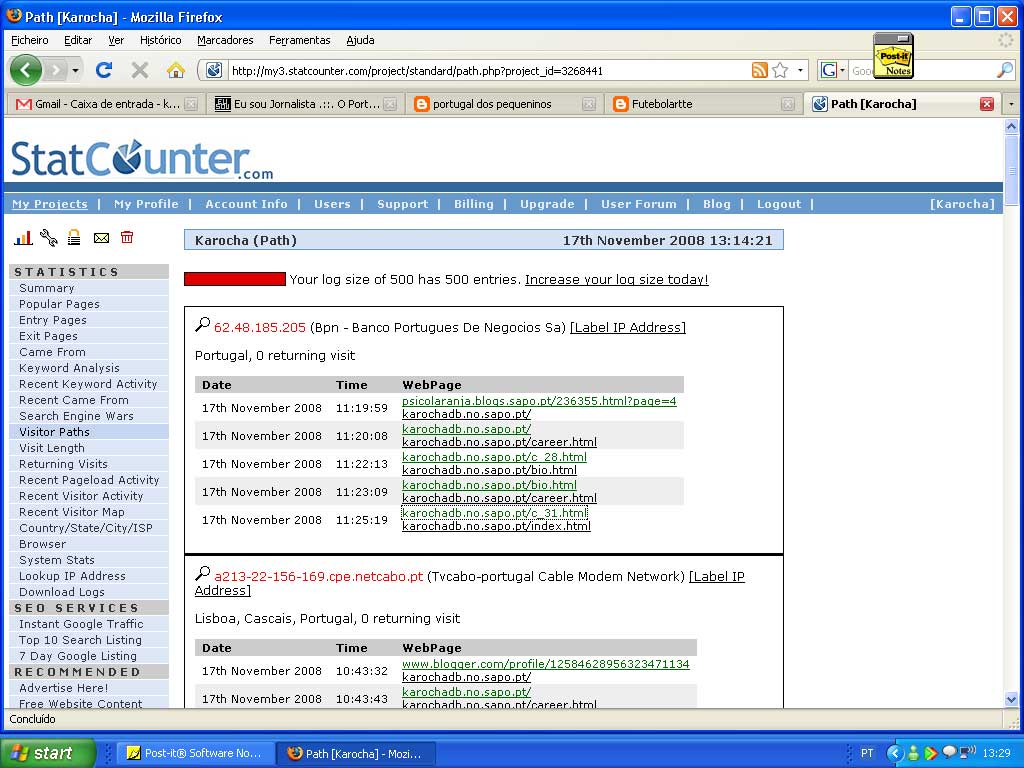Click magnifier icon beside a213-22-156-169.cpe.netcabo.pt

point(202,573)
